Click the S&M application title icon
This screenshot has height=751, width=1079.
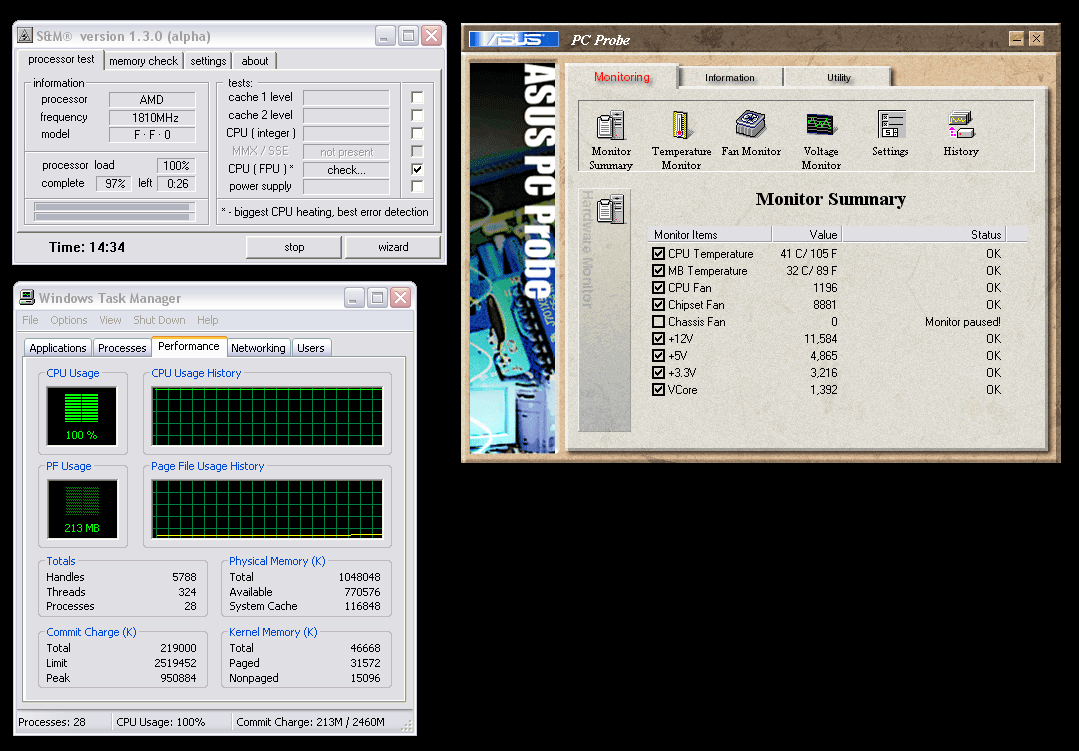[25, 36]
